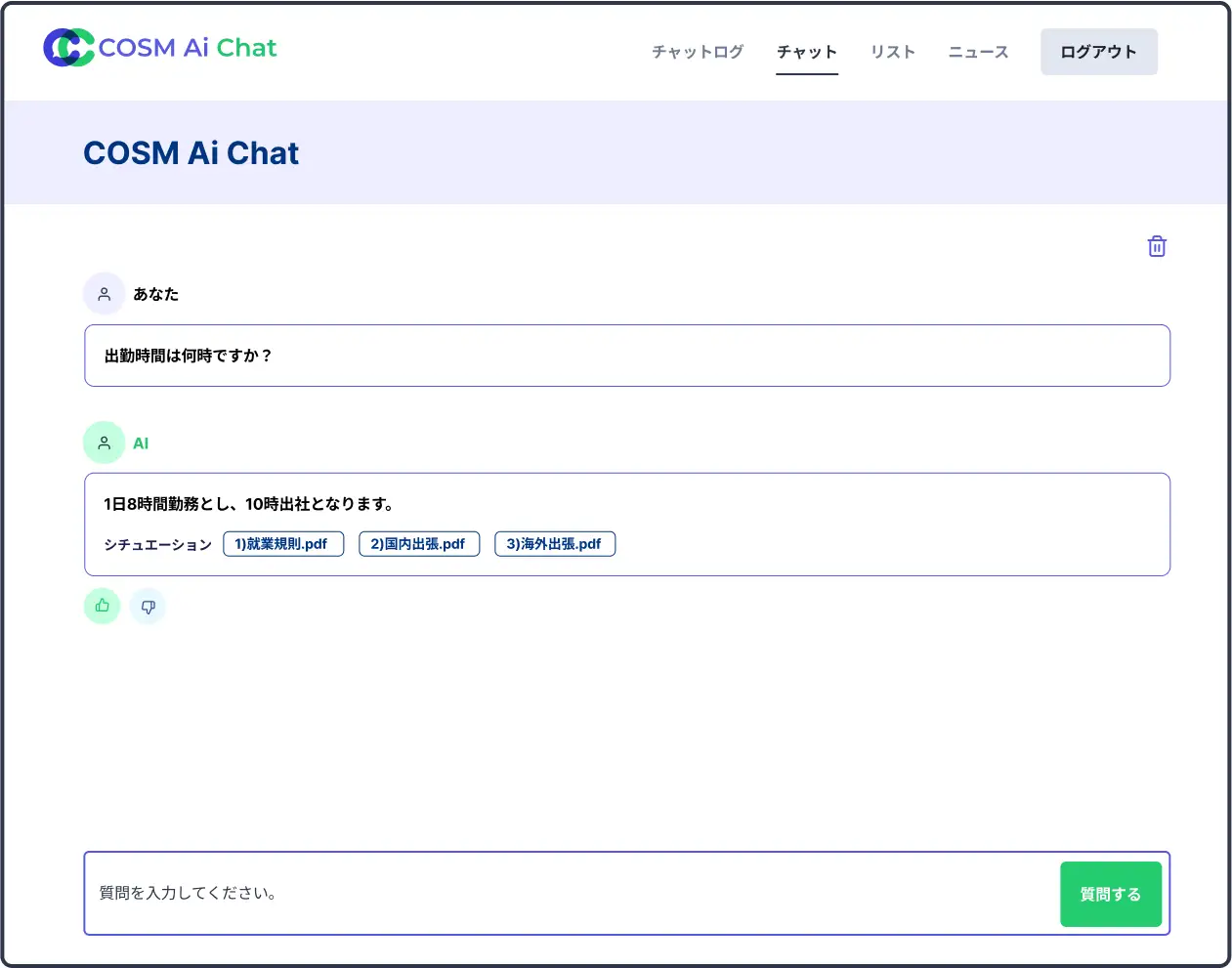Image resolution: width=1232 pixels, height=968 pixels.
Task: Click the thumbs down feedback icon
Action: click(x=149, y=607)
